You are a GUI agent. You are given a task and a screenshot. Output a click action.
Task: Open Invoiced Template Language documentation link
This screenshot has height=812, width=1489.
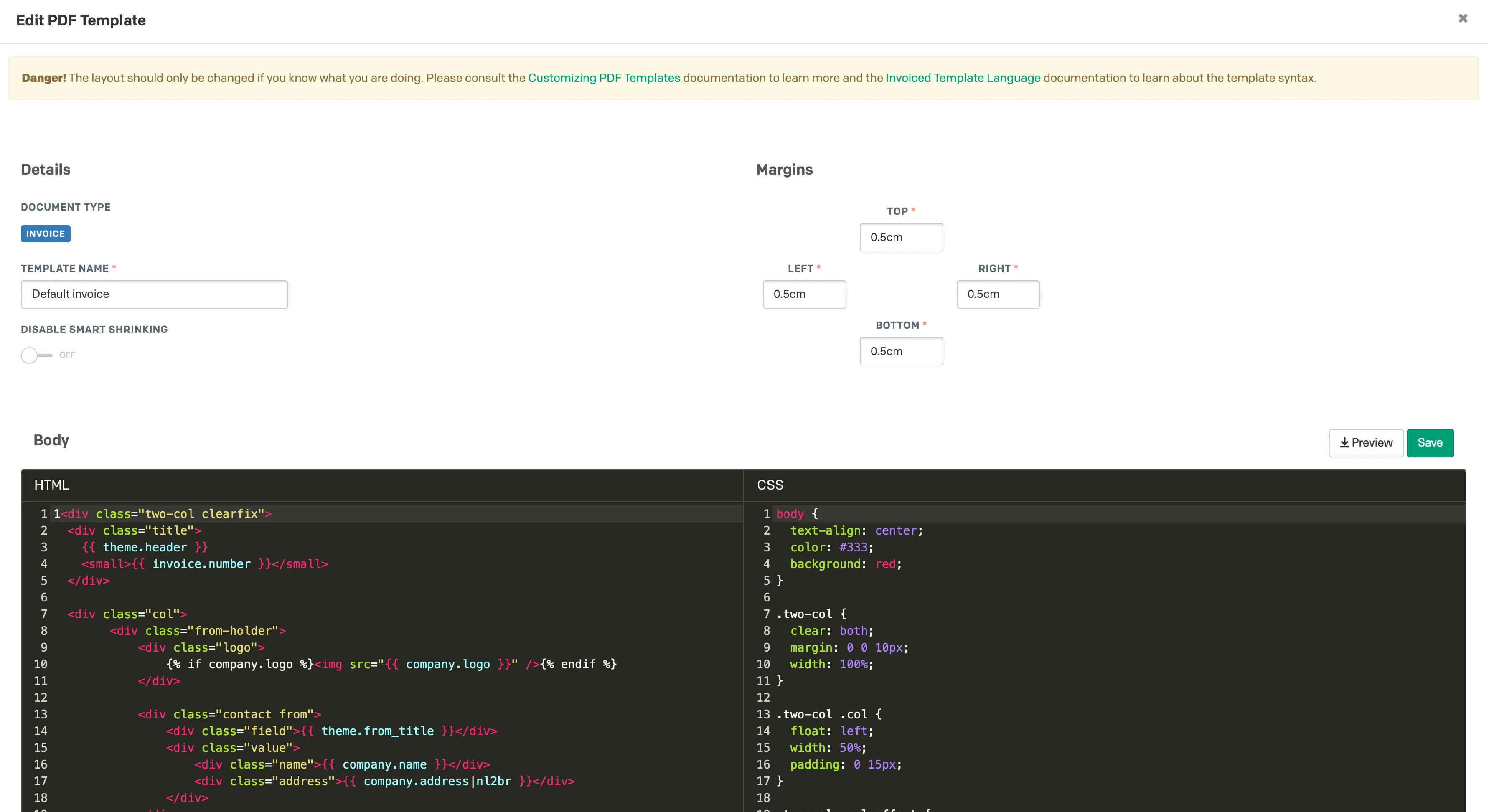coord(963,78)
